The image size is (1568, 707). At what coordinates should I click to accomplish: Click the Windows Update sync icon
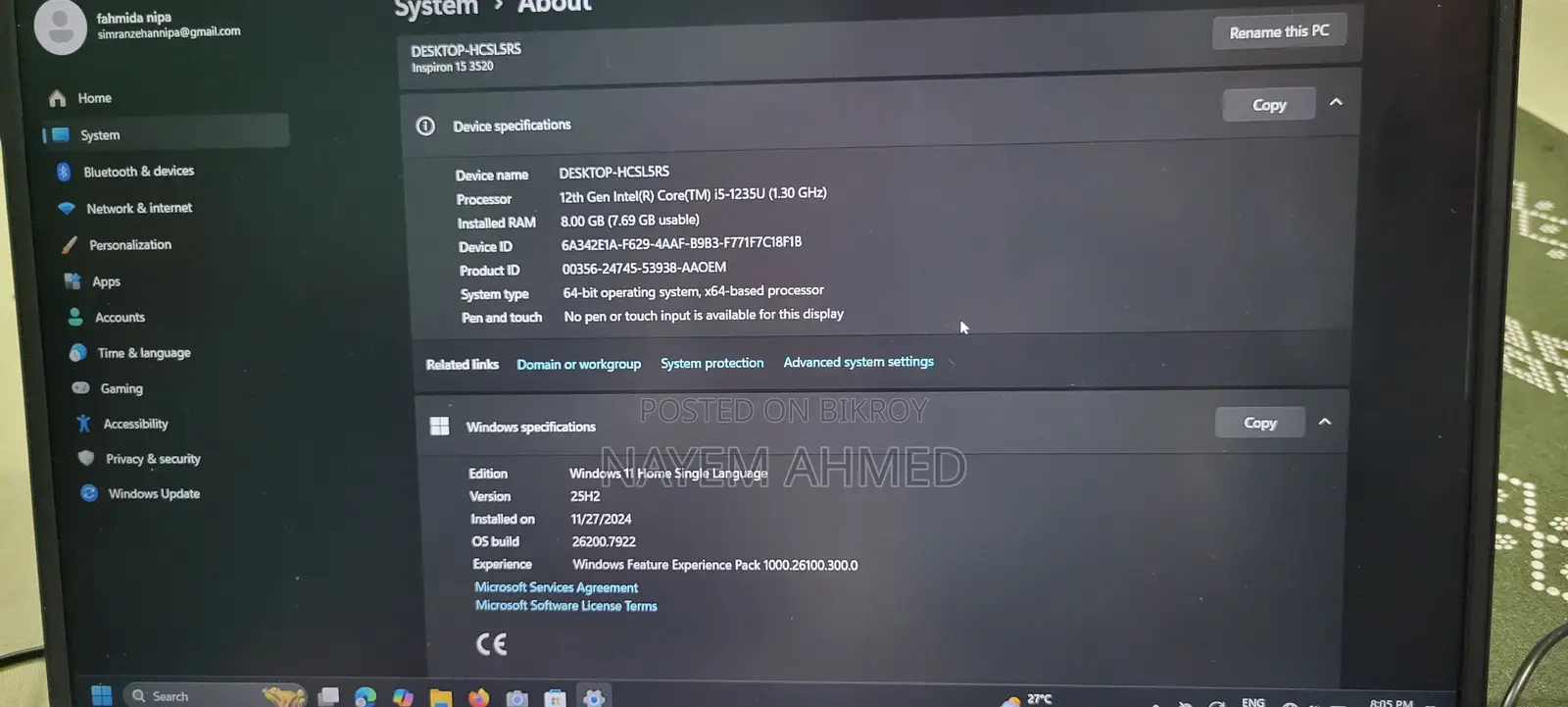pos(89,493)
